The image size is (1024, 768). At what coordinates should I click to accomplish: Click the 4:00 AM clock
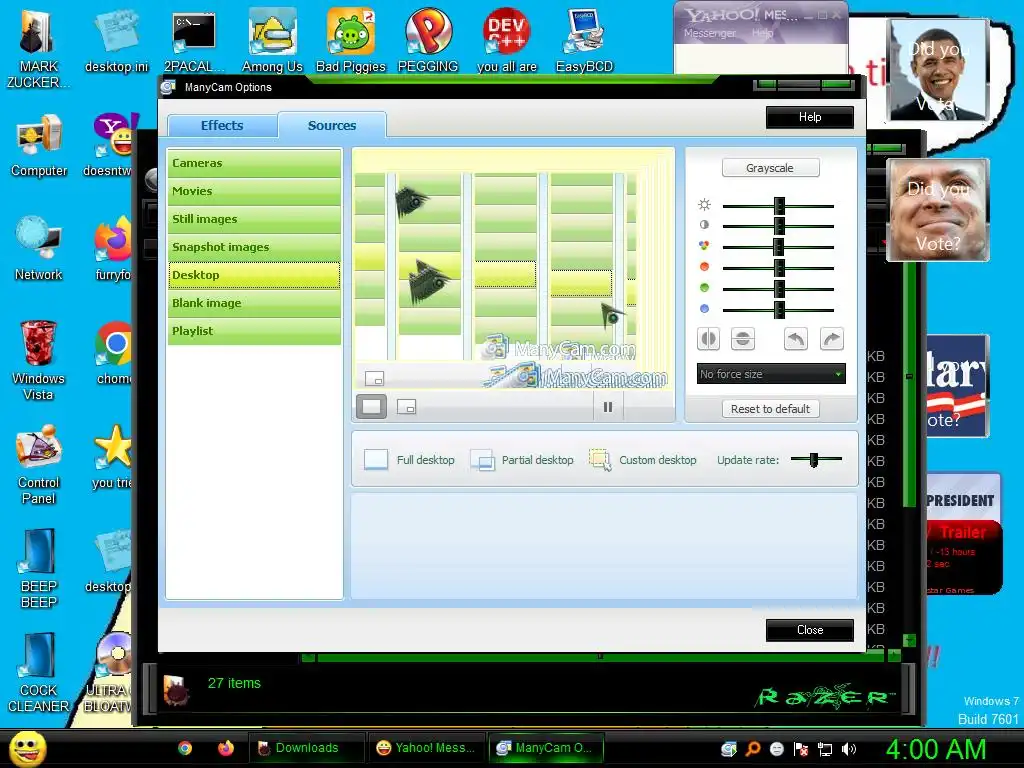point(935,749)
